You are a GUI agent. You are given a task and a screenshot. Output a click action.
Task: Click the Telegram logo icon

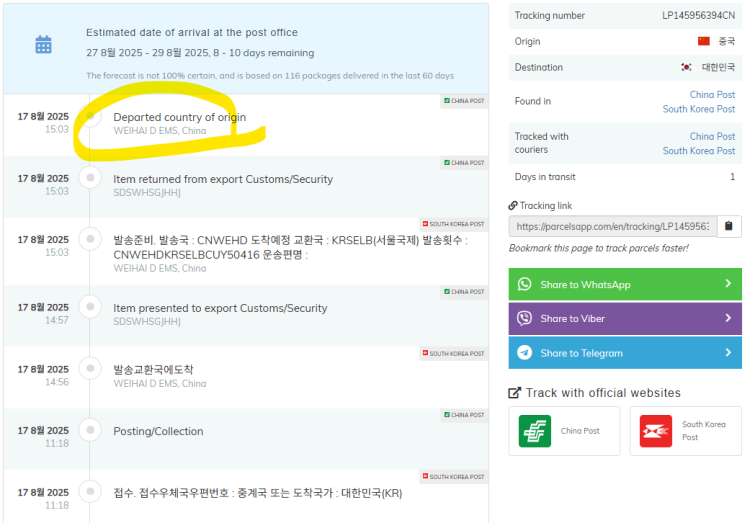tap(525, 353)
